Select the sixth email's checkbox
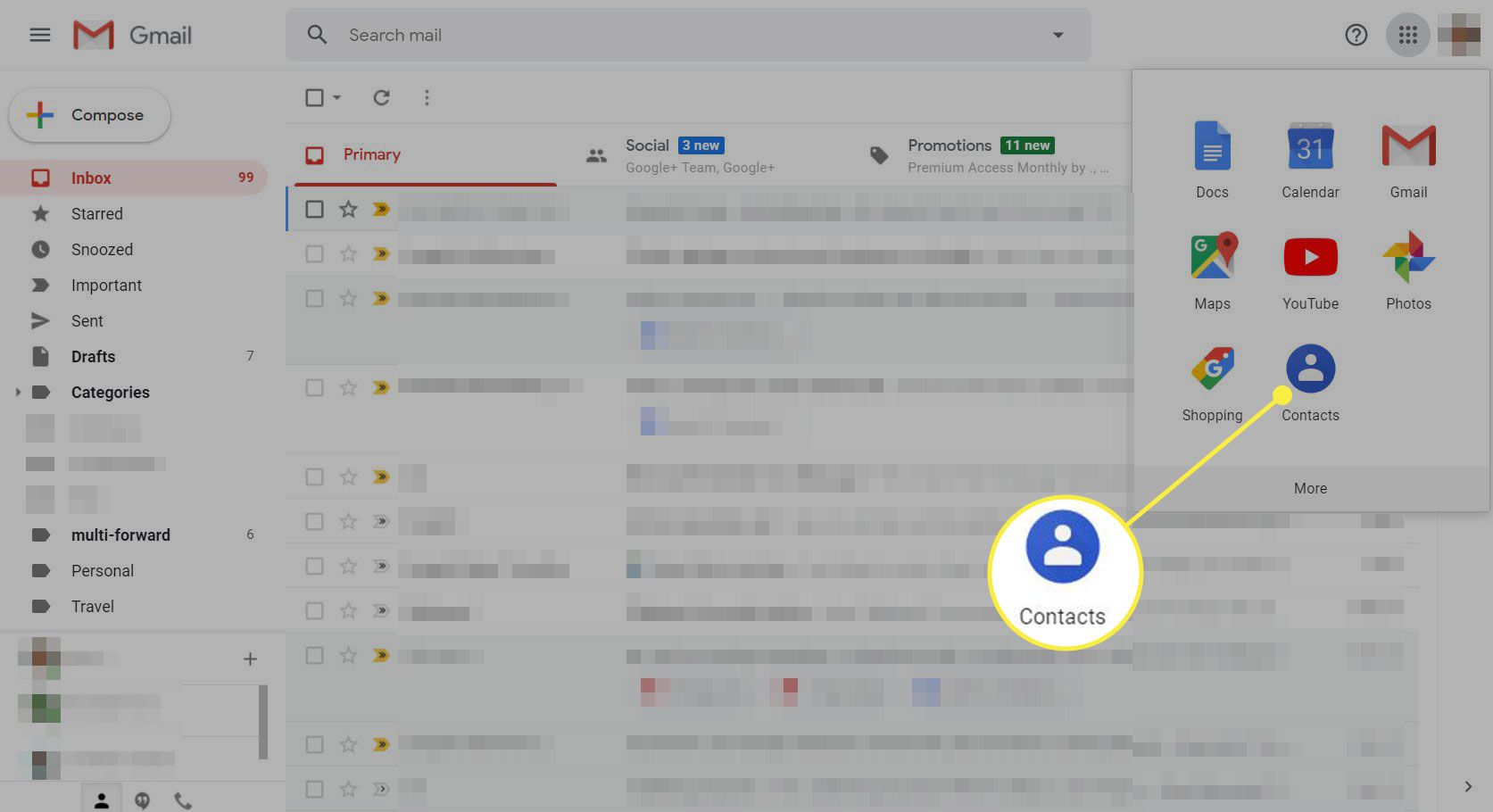 click(x=314, y=521)
